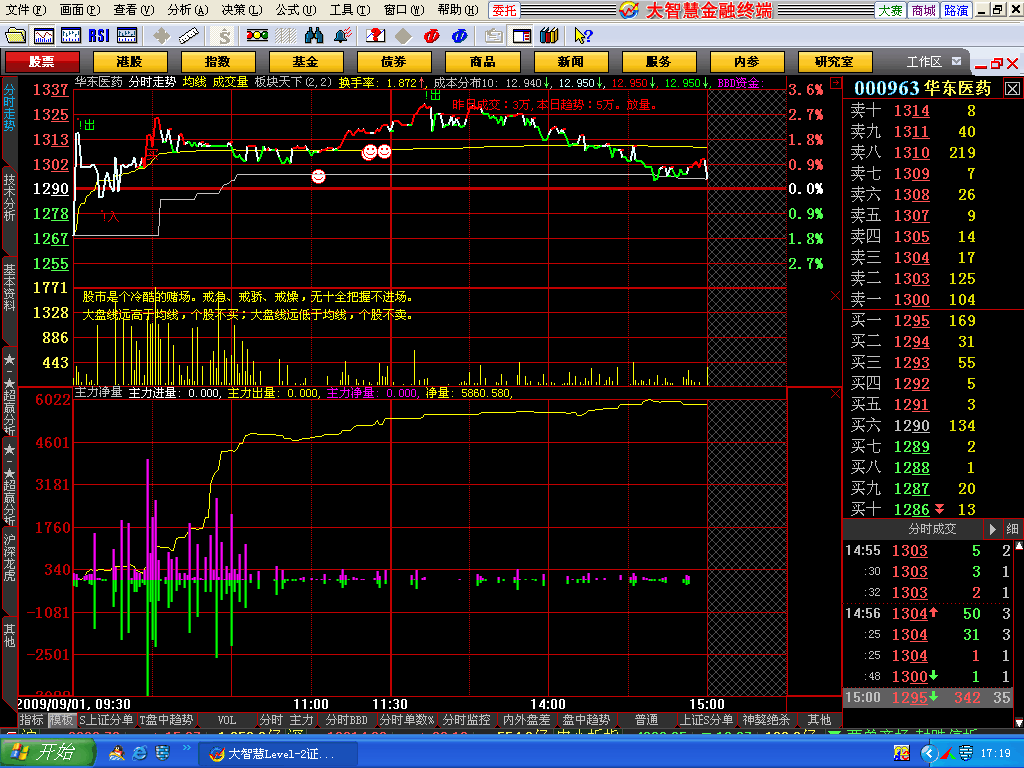This screenshot has width=1024, height=768.
Task: Switch to the 商品 tab
Action: 483,62
